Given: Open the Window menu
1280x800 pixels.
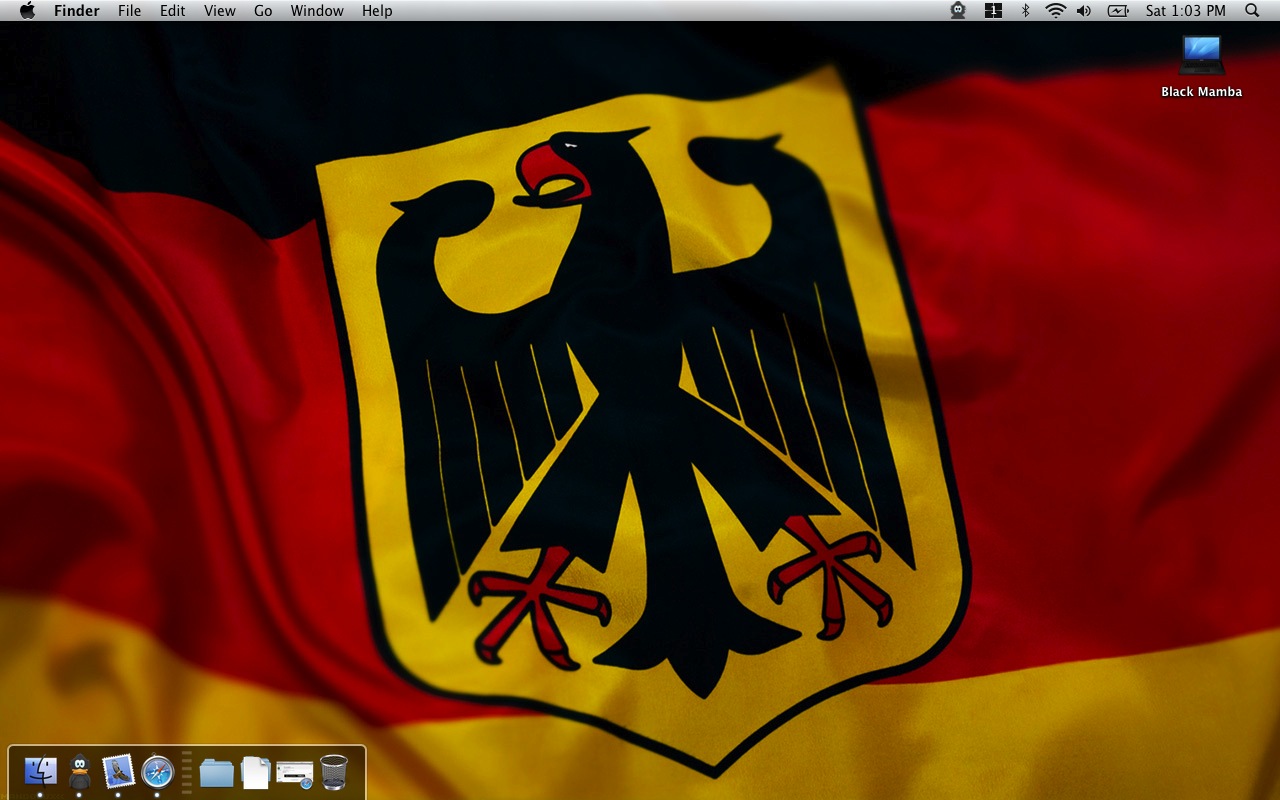Looking at the screenshot, I should (317, 11).
